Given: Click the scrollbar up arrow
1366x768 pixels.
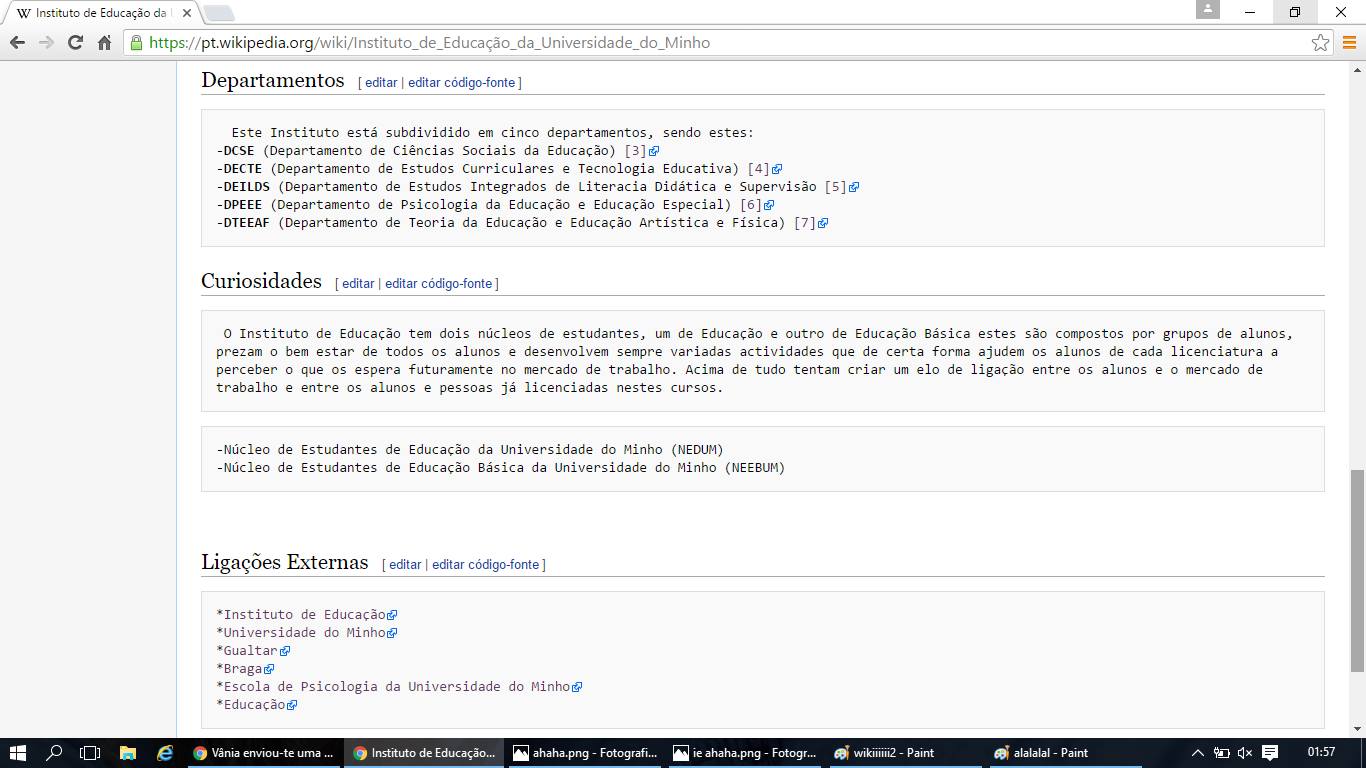Looking at the screenshot, I should [1357, 70].
